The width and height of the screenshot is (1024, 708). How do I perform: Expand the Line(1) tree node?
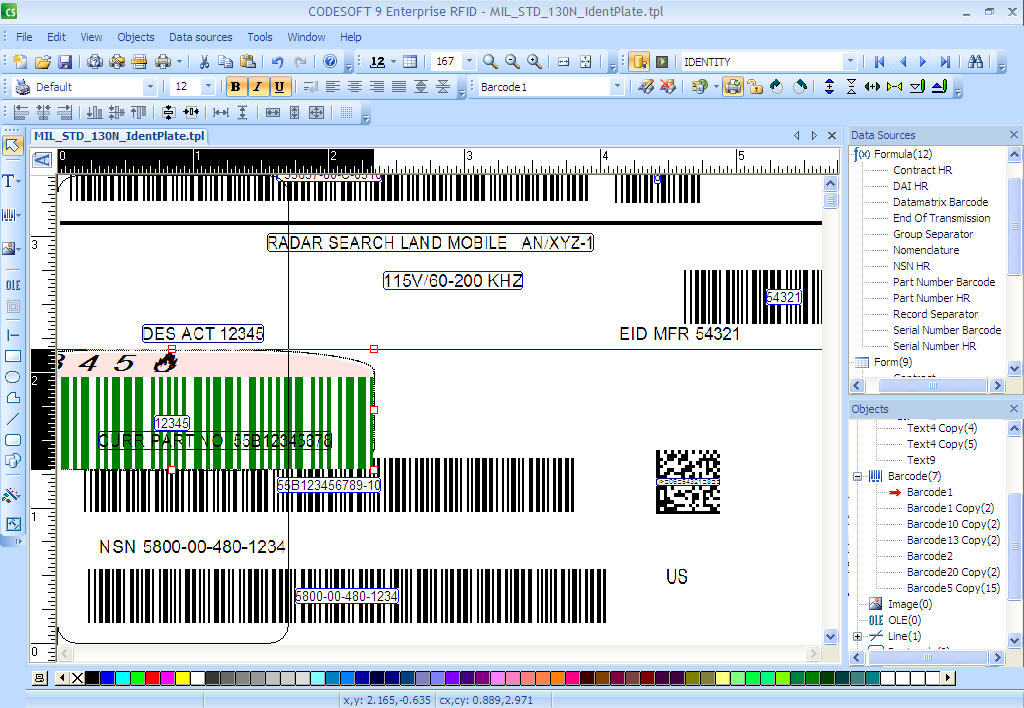(857, 636)
